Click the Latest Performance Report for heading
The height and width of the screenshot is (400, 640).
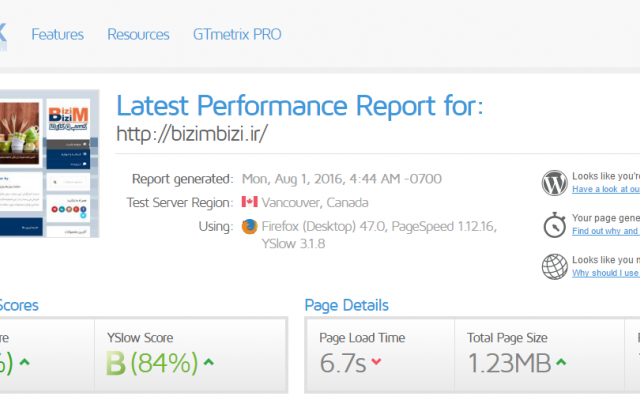(x=300, y=106)
